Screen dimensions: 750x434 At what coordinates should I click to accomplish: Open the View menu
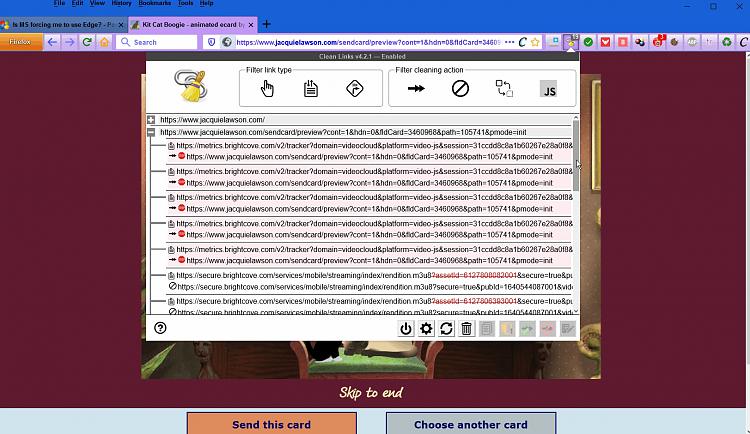[x=97, y=3]
